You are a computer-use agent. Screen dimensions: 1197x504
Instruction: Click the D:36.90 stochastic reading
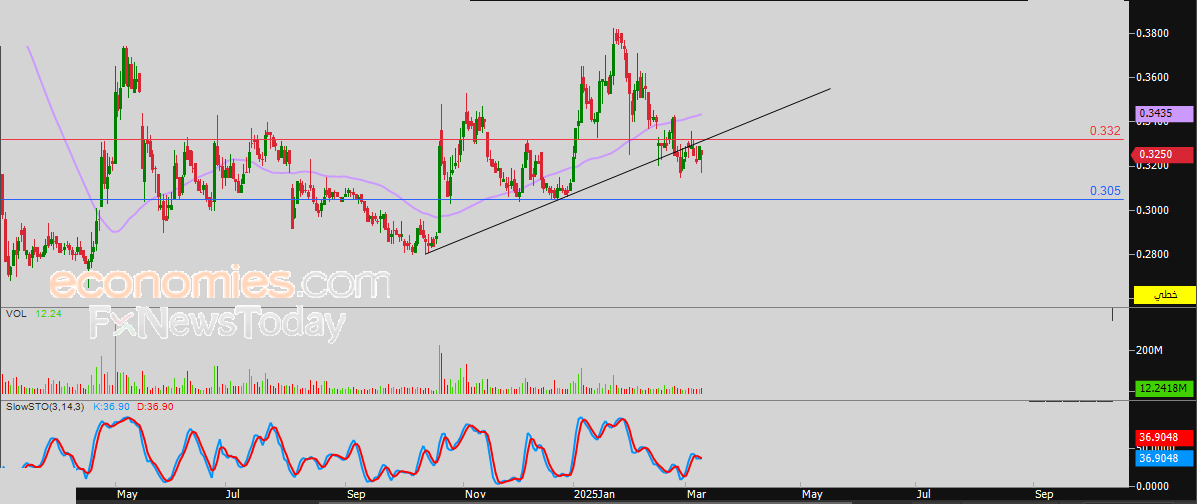[x=155, y=407]
